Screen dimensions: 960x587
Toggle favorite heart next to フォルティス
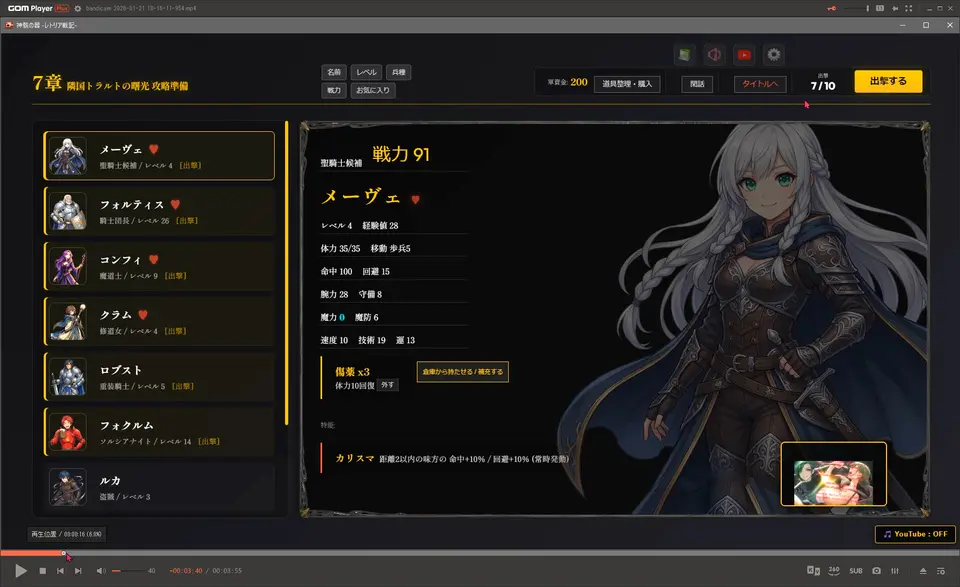pyautogui.click(x=175, y=205)
